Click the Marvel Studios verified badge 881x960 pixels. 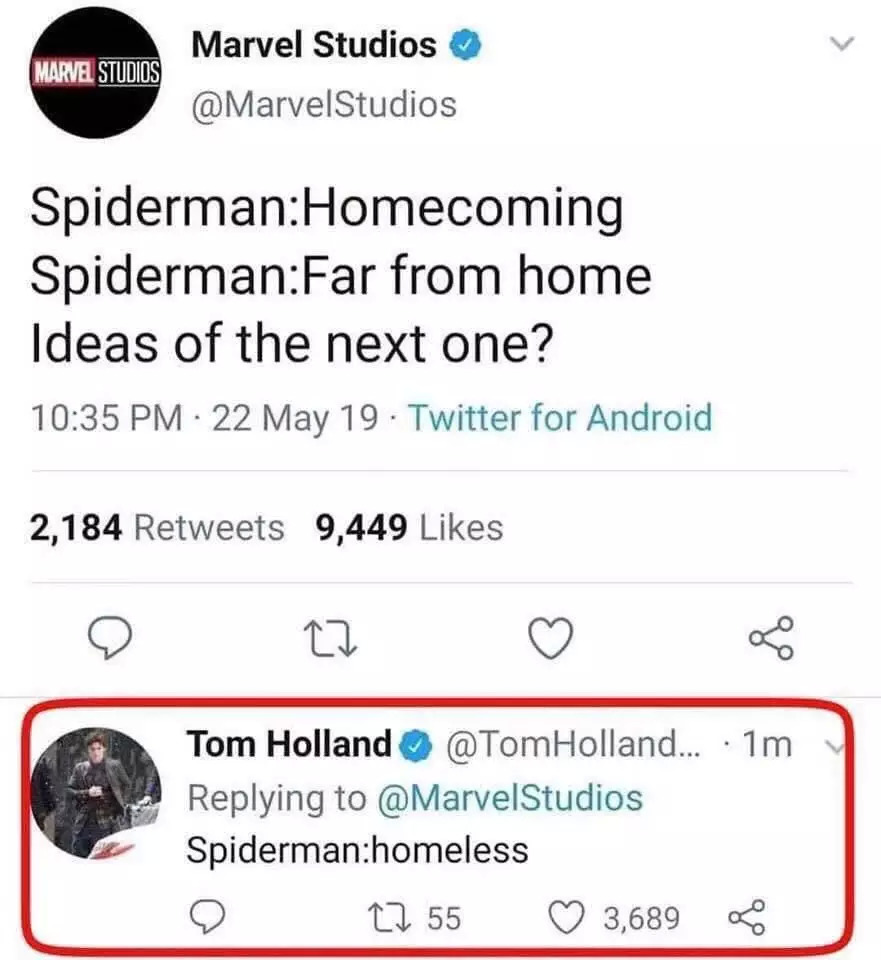[467, 45]
